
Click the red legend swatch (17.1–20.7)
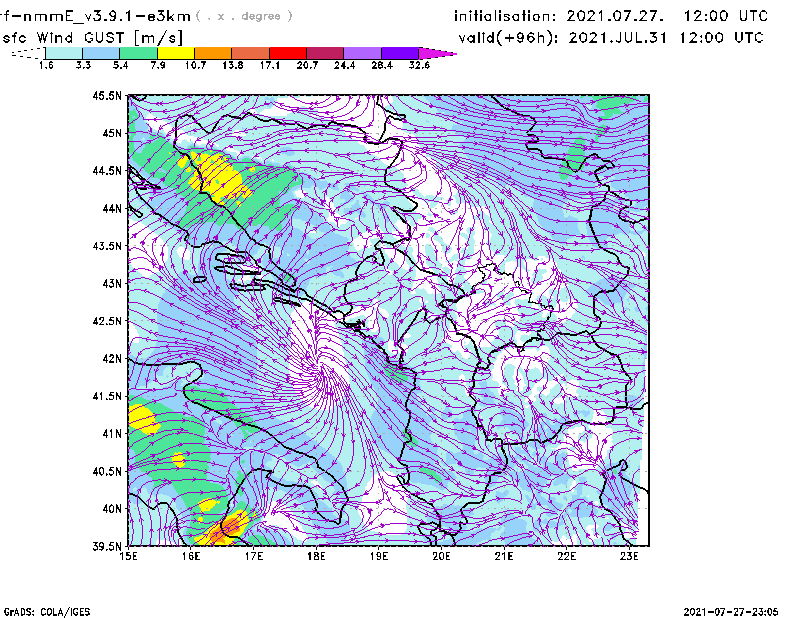[288, 53]
